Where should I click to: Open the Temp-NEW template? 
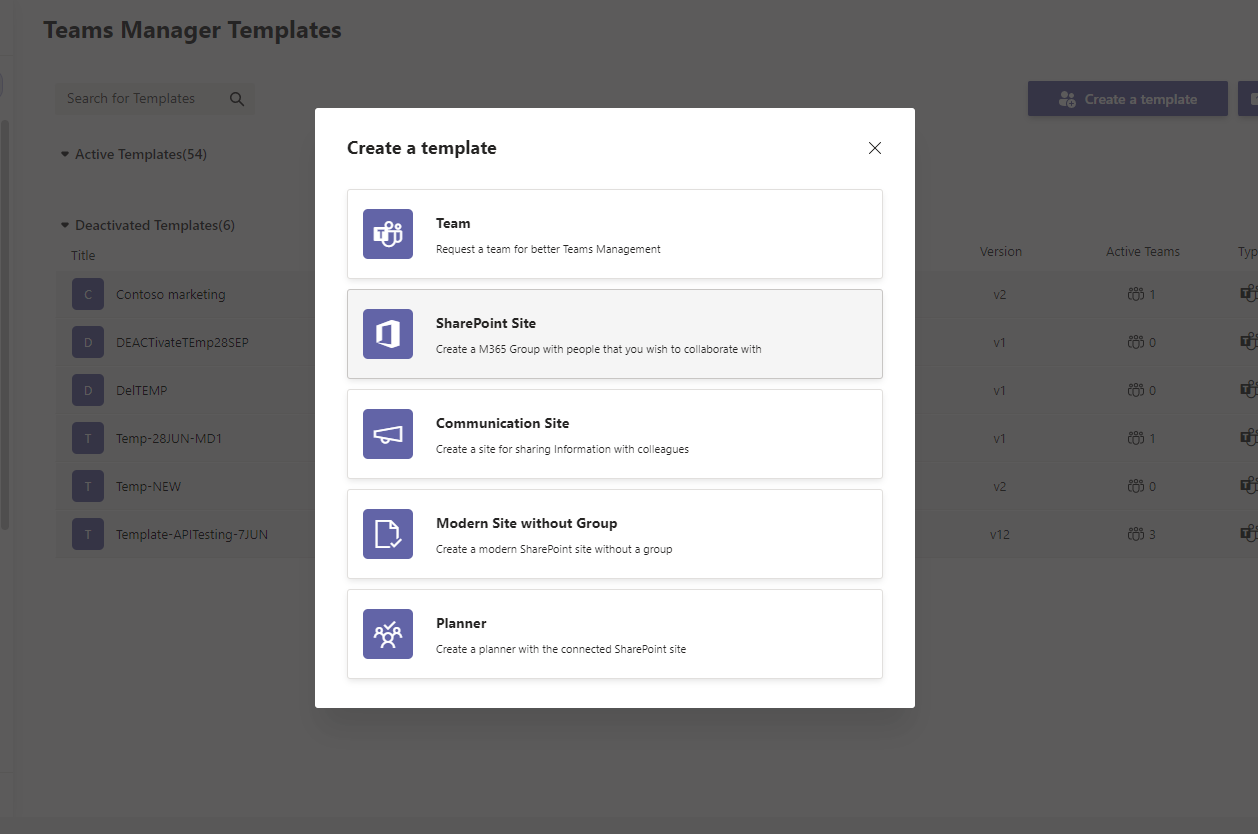pyautogui.click(x=148, y=486)
